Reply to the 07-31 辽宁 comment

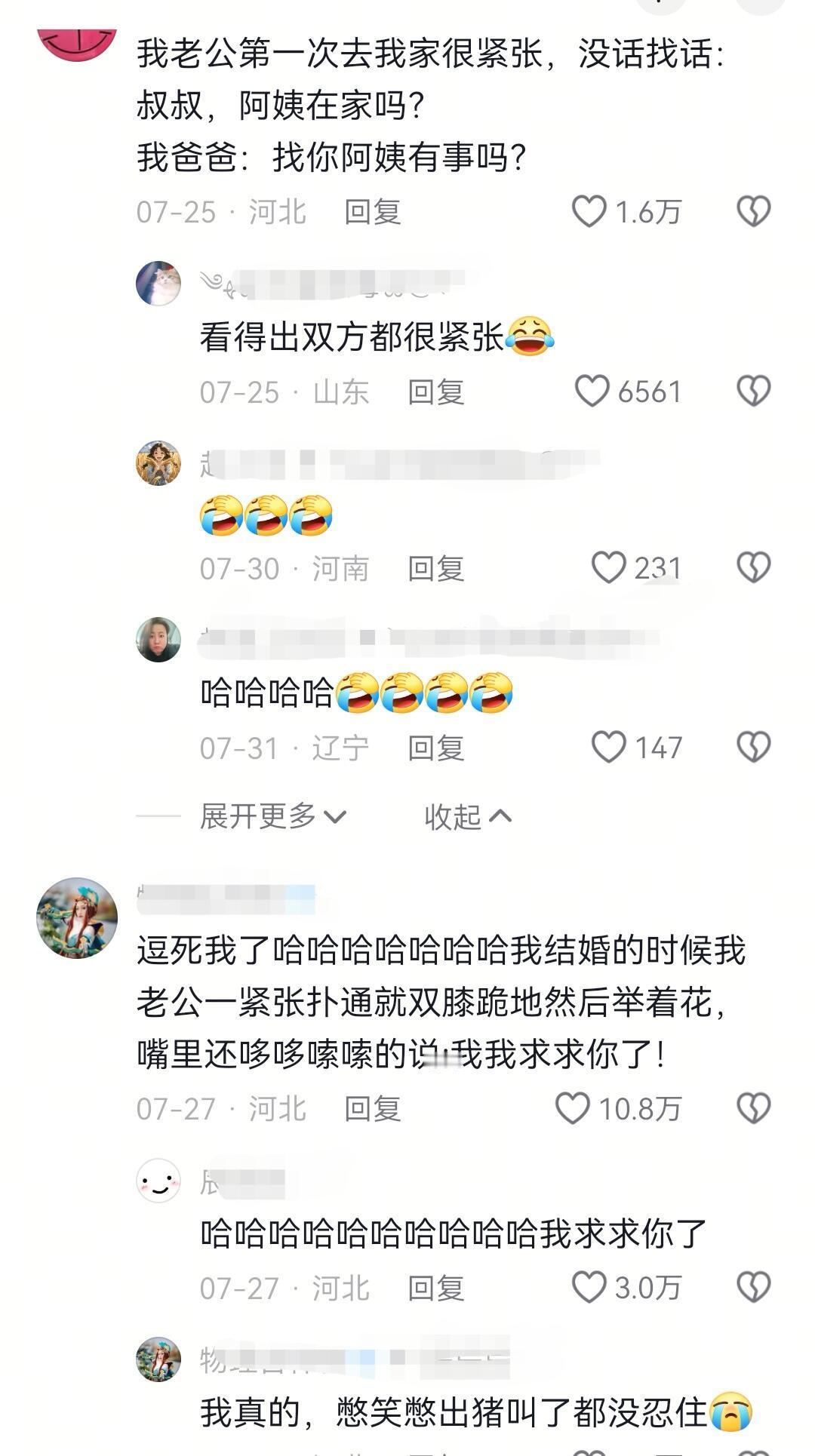point(435,748)
